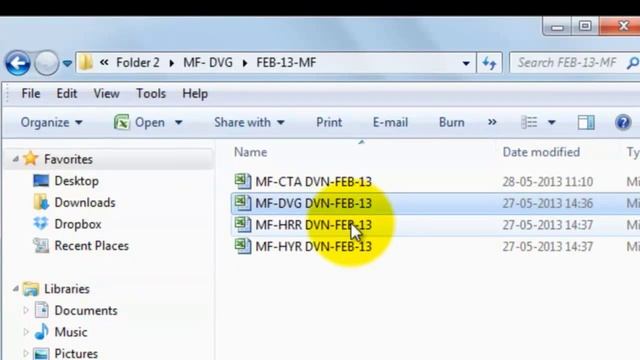640x360 pixels.
Task: Click the Back navigation arrow button
Action: (18, 63)
